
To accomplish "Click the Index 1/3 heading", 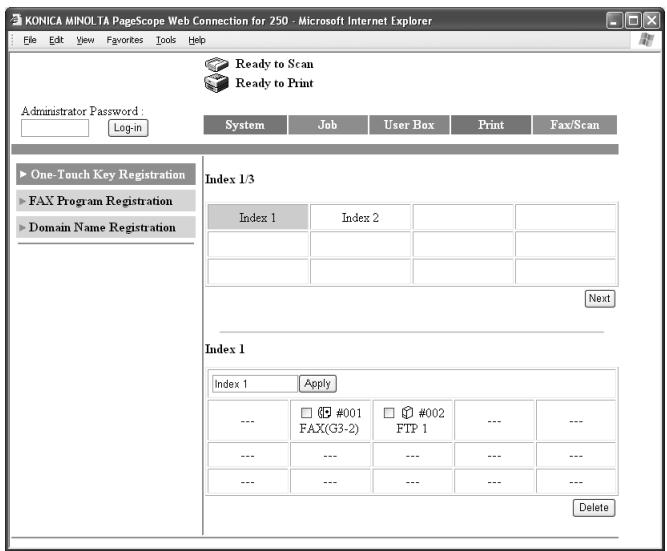I will [230, 179].
